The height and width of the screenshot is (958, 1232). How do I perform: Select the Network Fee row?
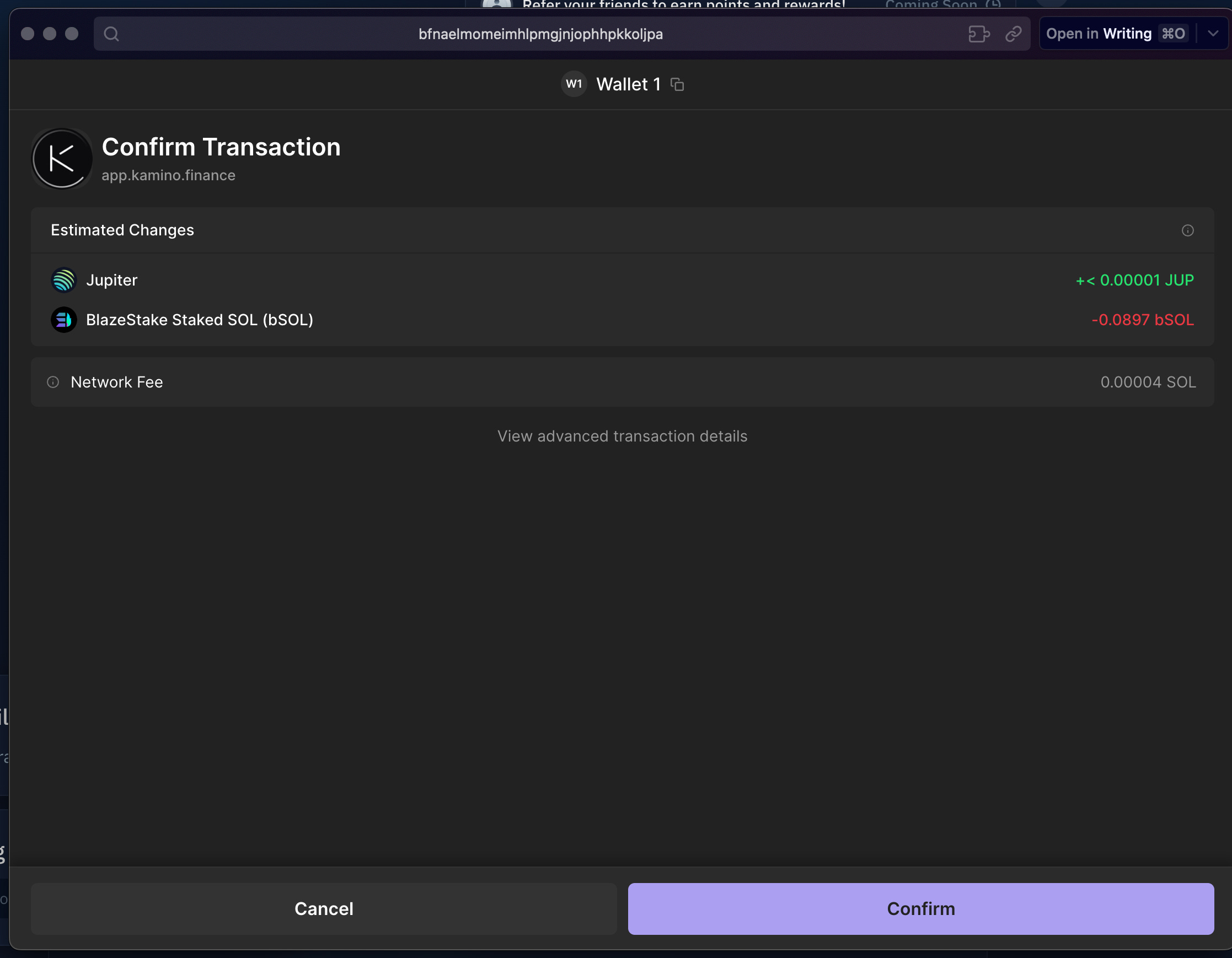(x=622, y=383)
